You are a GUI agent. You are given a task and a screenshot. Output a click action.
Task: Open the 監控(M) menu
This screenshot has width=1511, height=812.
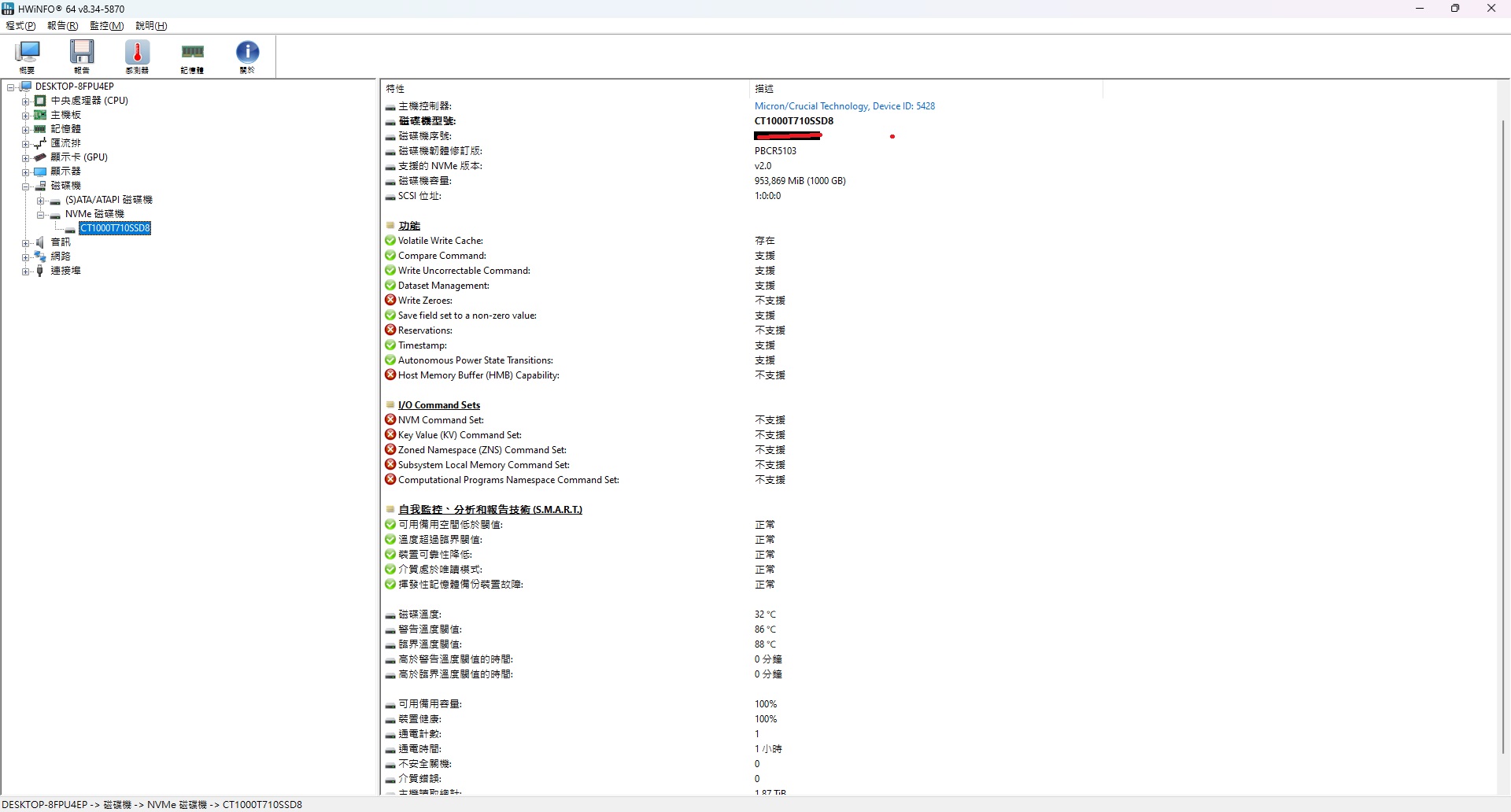tap(106, 26)
